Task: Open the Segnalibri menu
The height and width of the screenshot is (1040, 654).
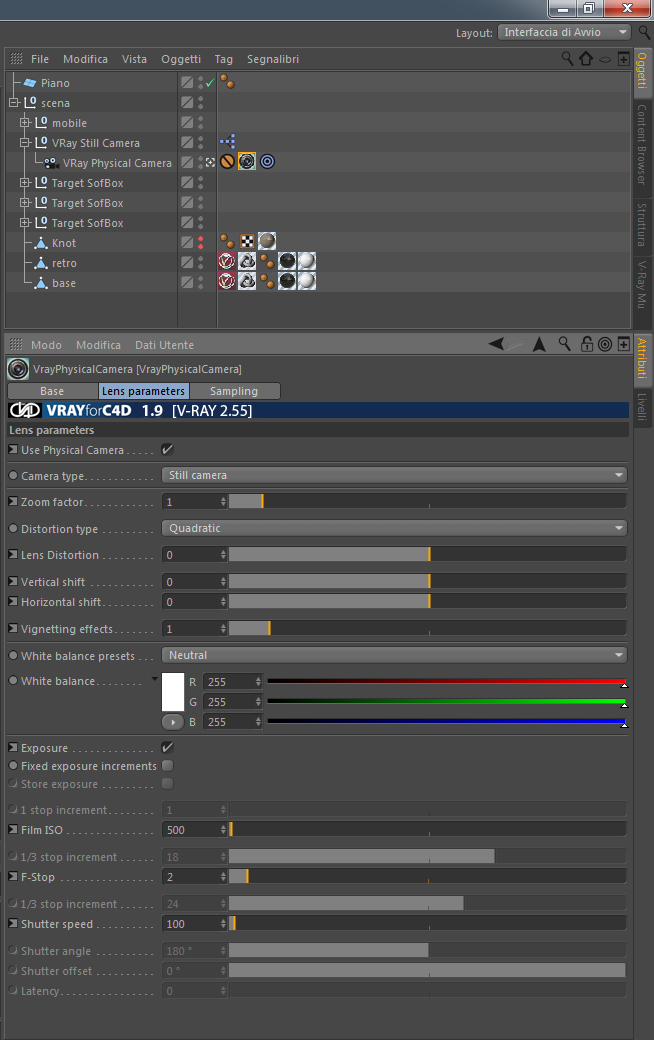Action: (273, 59)
